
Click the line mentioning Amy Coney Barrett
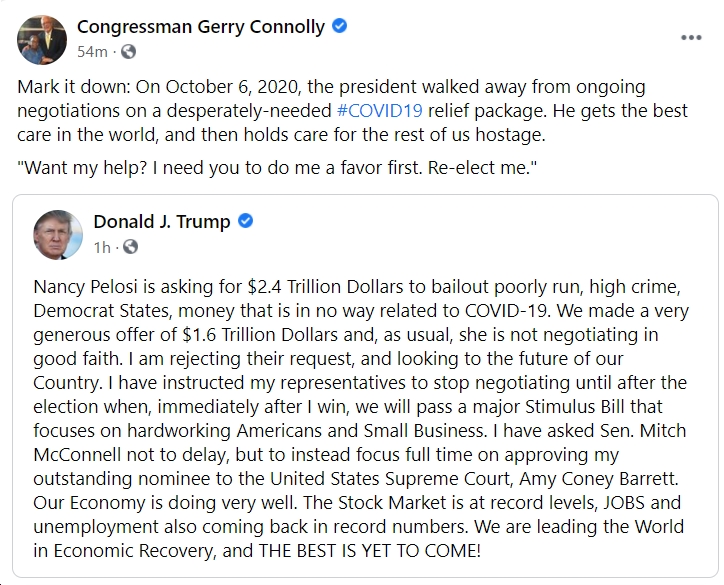[x=356, y=479]
